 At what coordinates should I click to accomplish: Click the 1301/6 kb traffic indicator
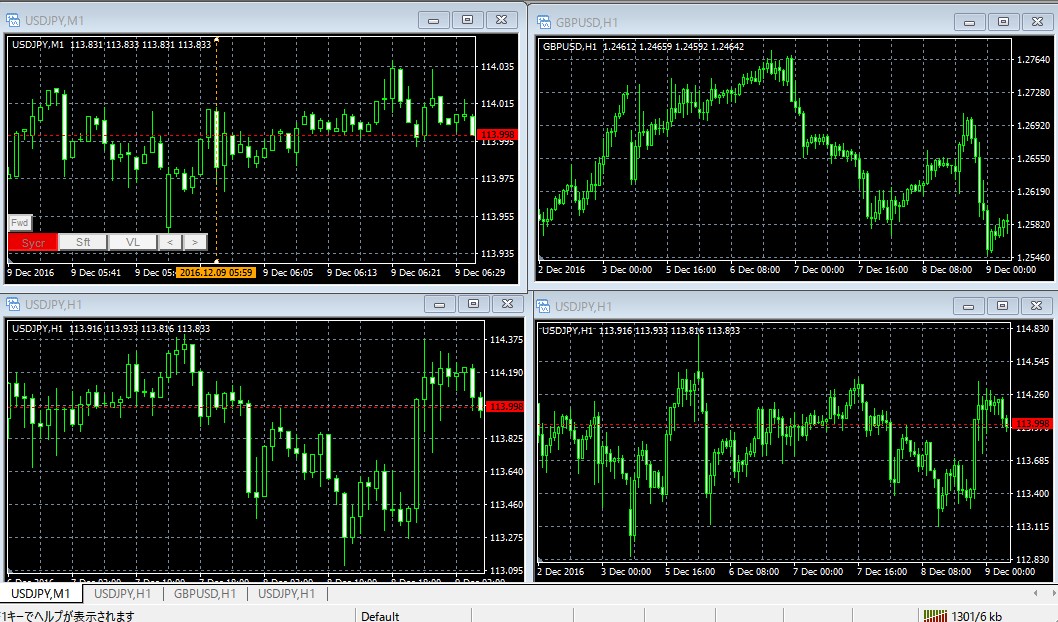pyautogui.click(x=976, y=616)
